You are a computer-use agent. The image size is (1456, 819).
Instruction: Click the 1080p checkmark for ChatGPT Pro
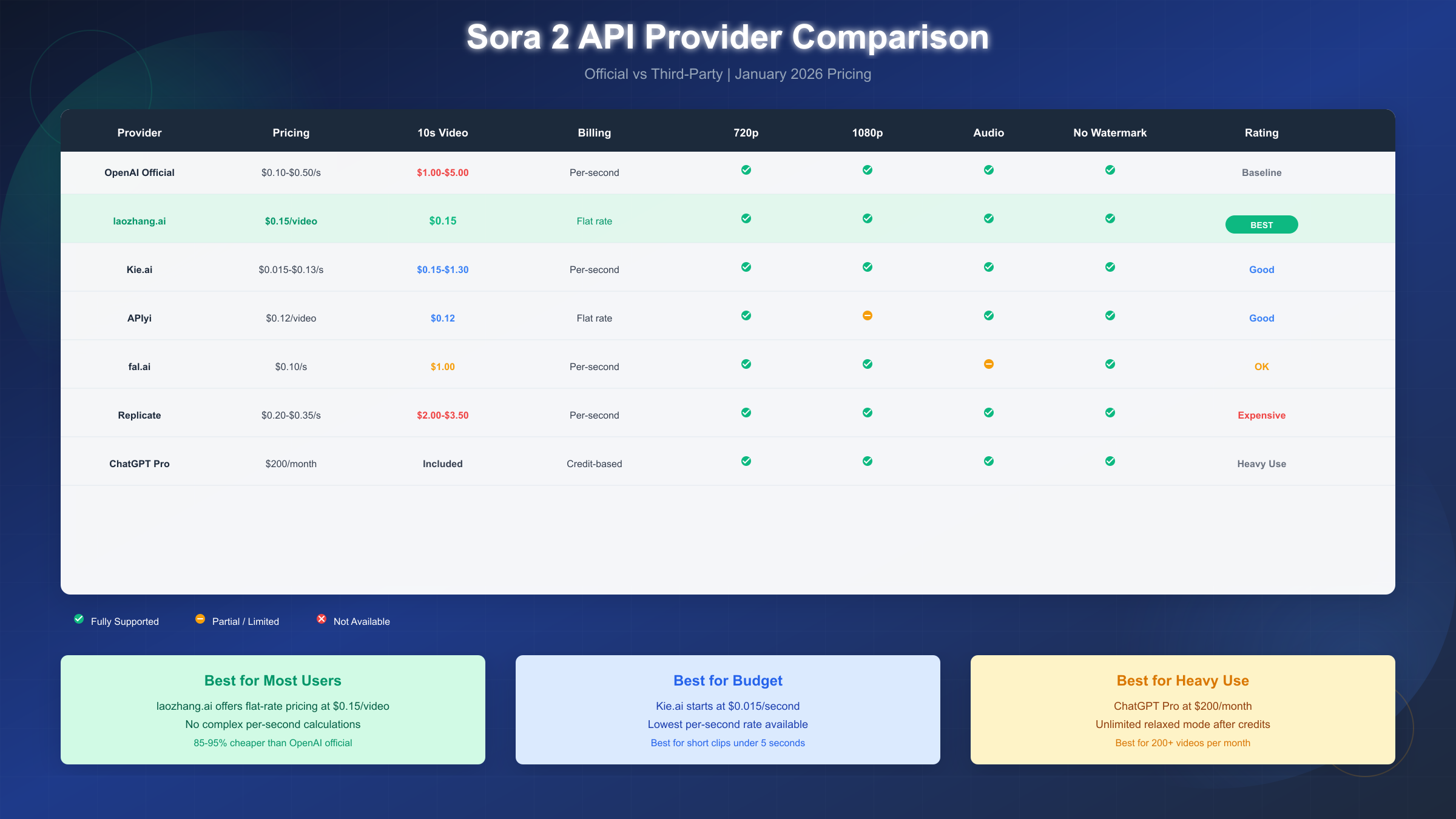tap(867, 461)
